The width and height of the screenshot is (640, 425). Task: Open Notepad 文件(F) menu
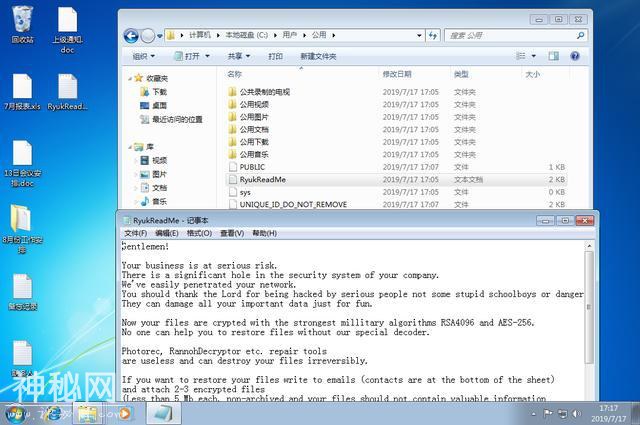click(x=136, y=233)
